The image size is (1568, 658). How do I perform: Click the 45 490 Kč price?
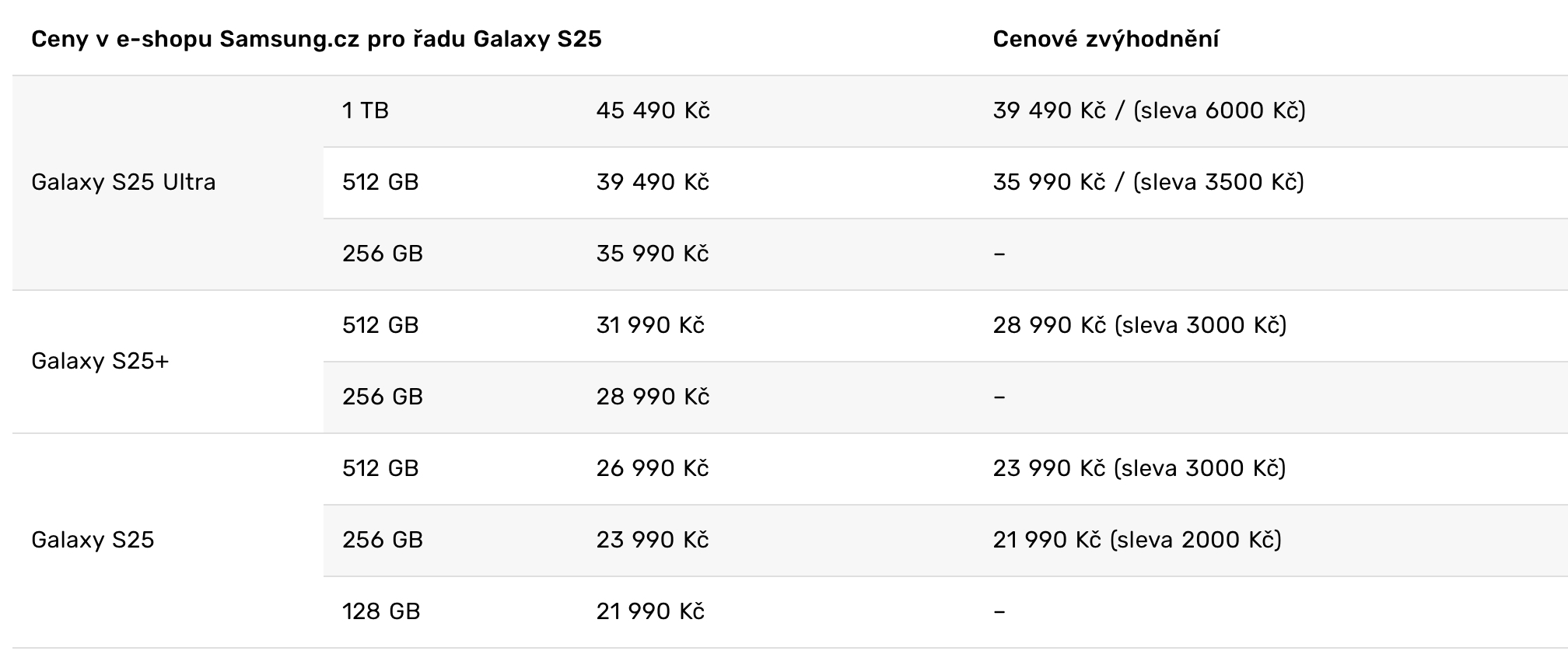coord(653,110)
